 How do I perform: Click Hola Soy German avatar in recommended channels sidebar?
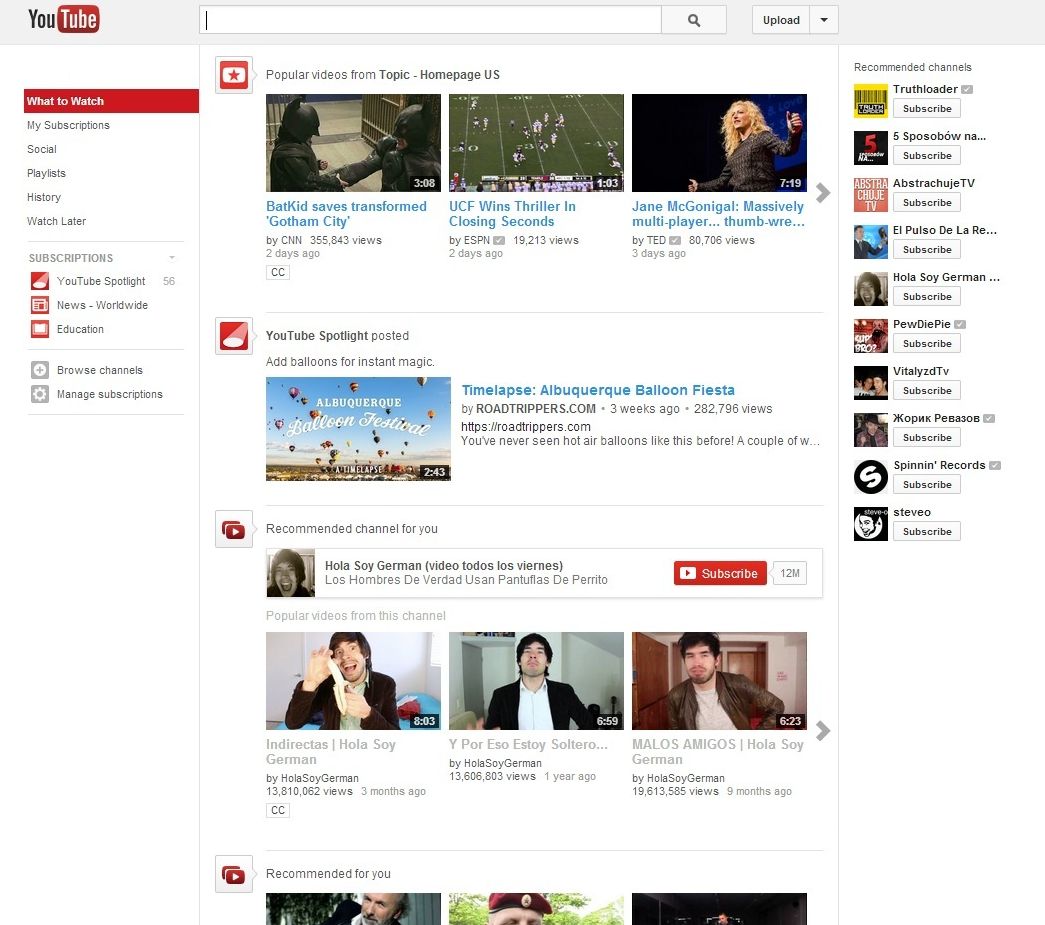tap(870, 289)
